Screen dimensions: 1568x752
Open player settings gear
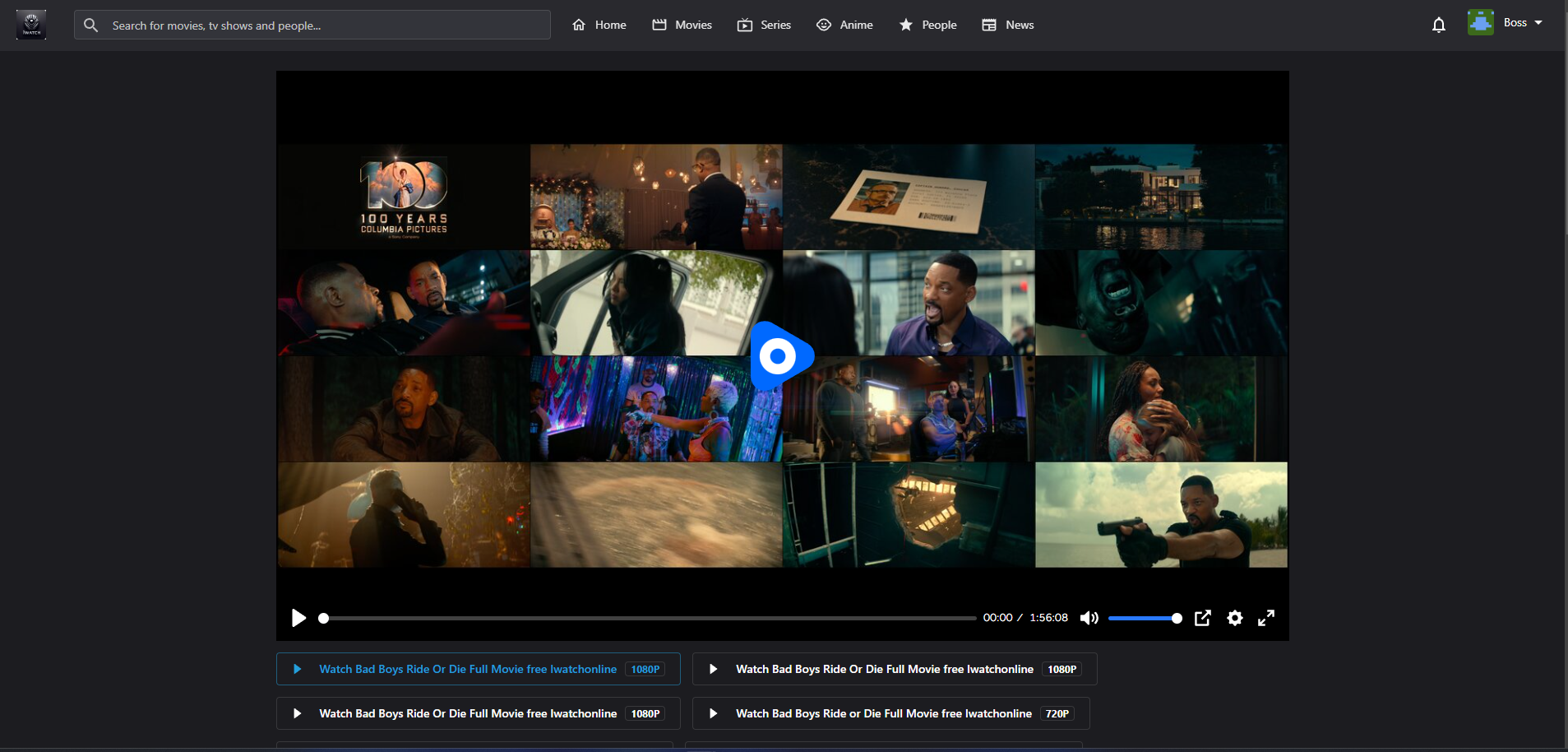(x=1235, y=618)
